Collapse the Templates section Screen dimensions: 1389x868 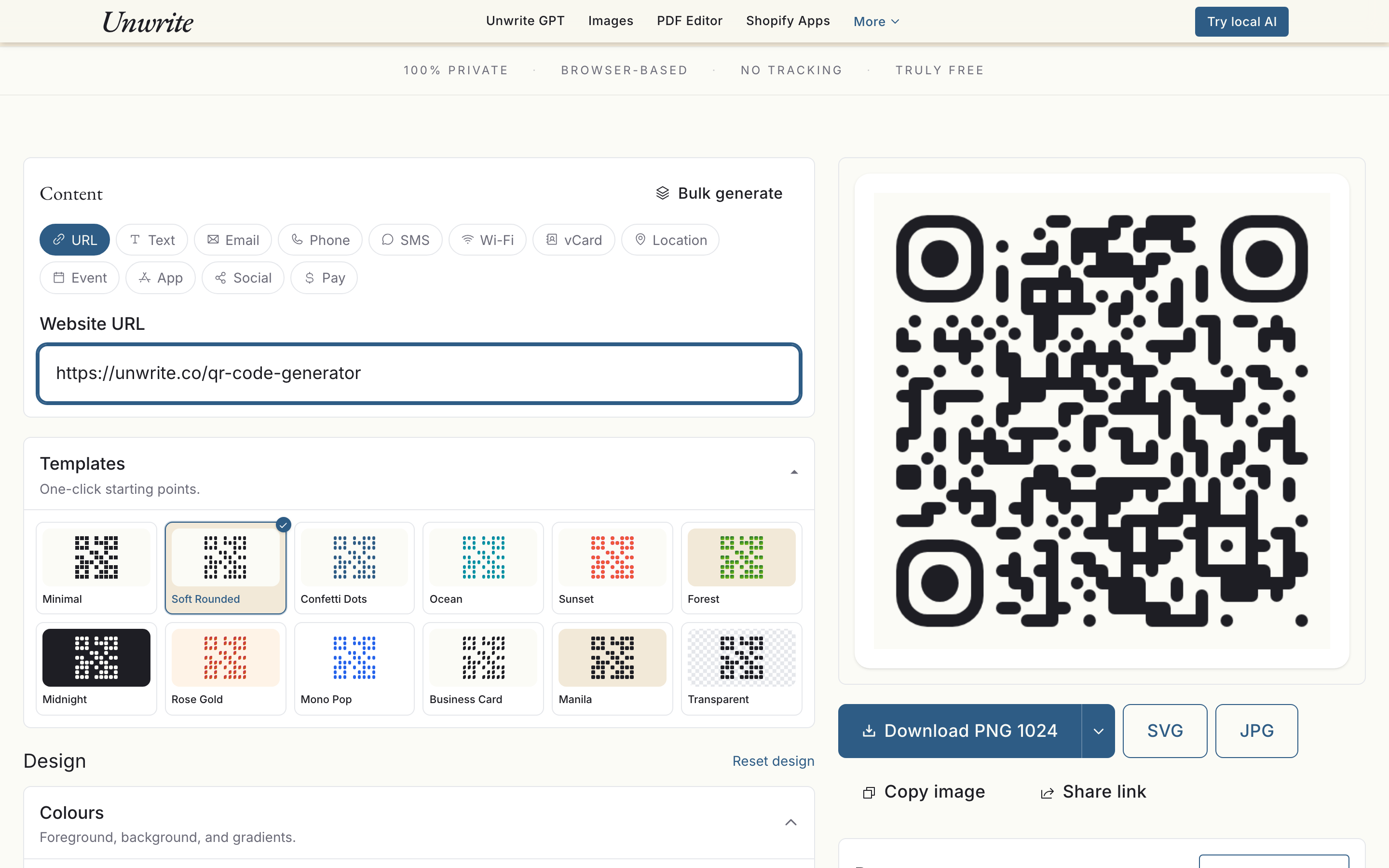coord(794,473)
